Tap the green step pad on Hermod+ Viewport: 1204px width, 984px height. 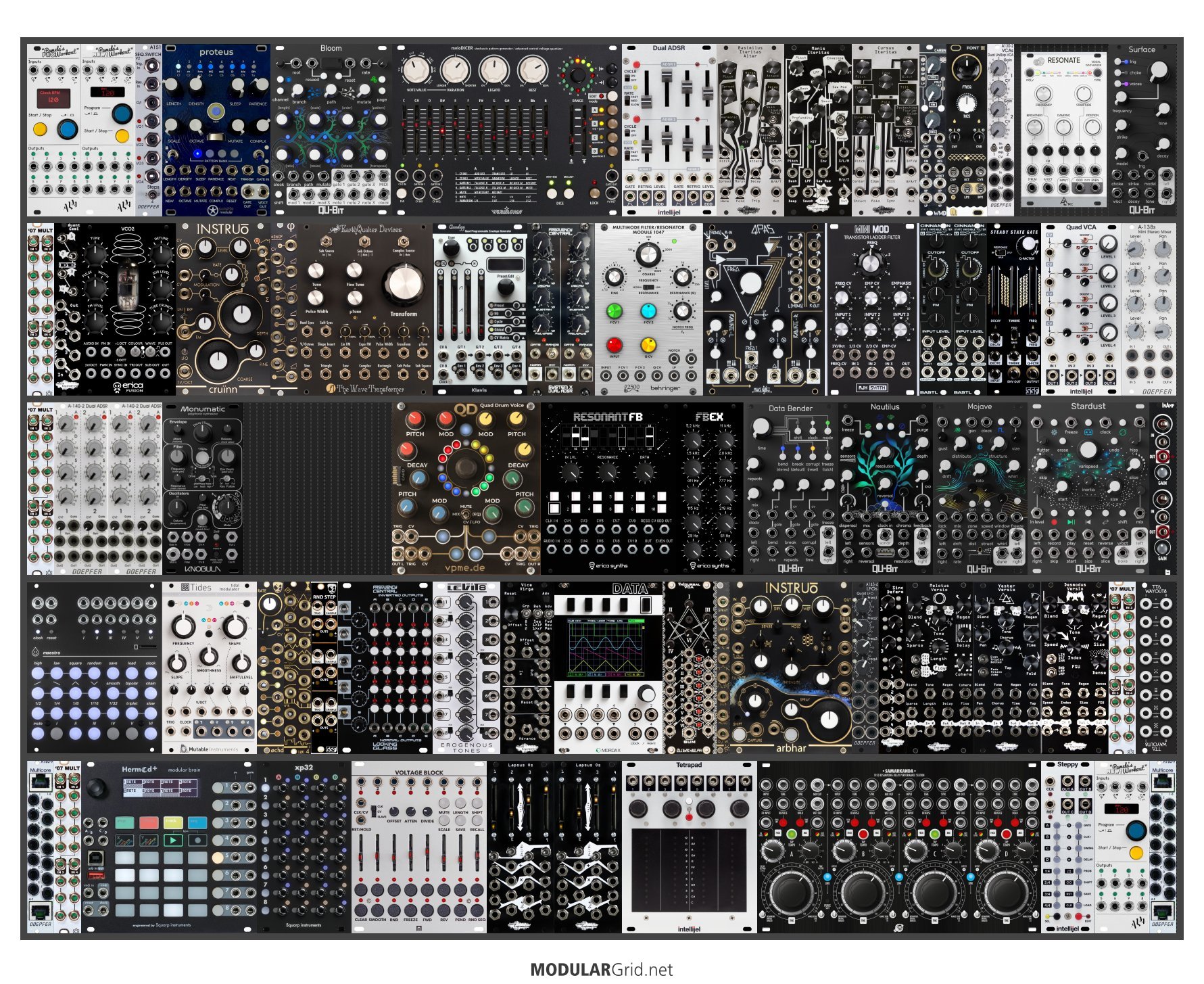(124, 823)
